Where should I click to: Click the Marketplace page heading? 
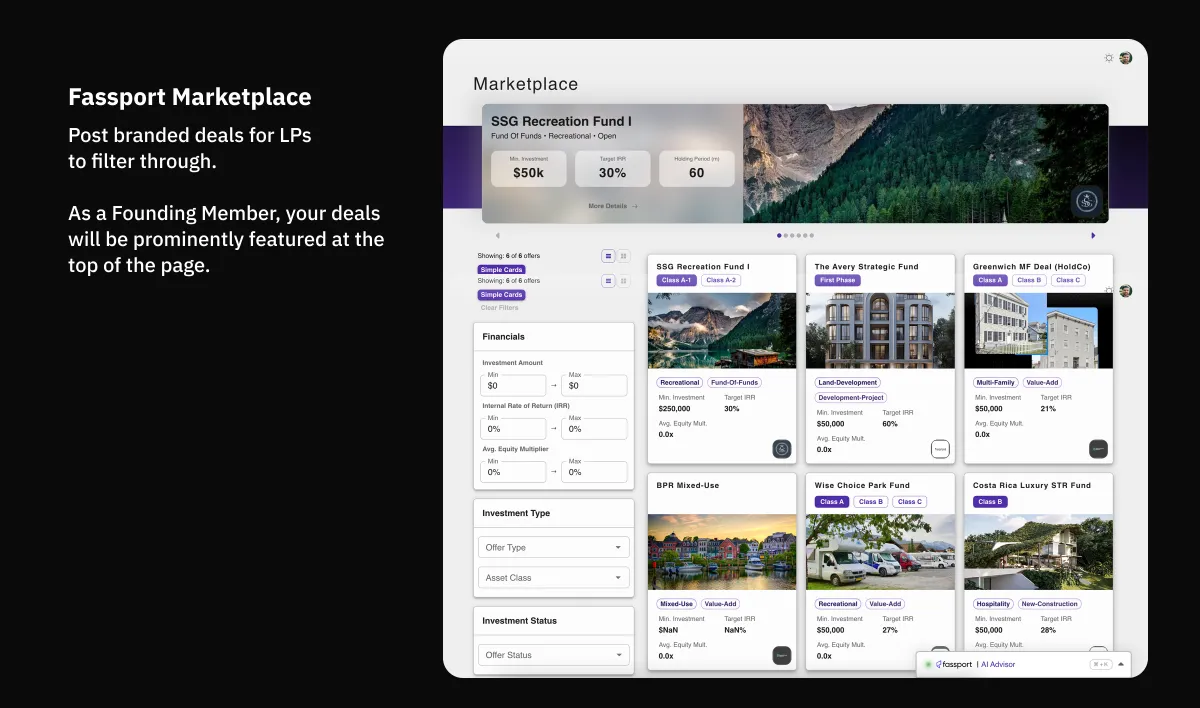coord(526,84)
